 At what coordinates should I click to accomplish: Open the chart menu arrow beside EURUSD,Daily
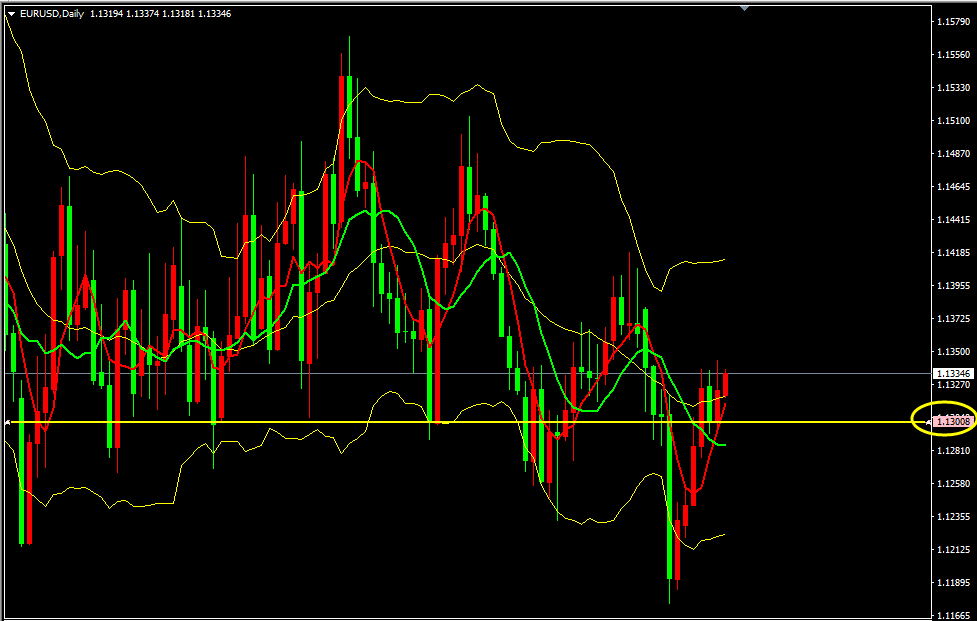(11, 14)
